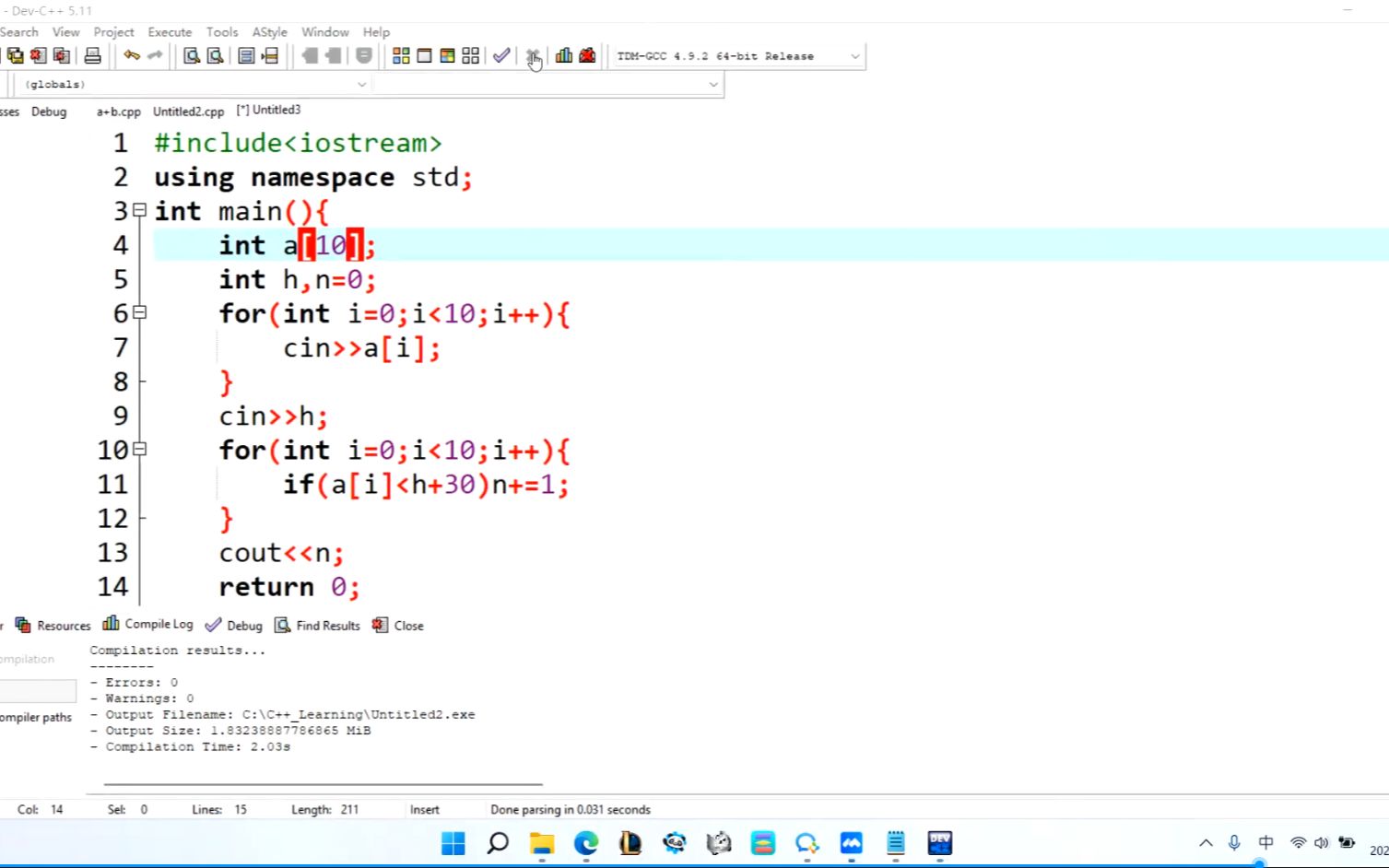Open the Windows Start menu
This screenshot has width=1389, height=868.
[x=453, y=842]
